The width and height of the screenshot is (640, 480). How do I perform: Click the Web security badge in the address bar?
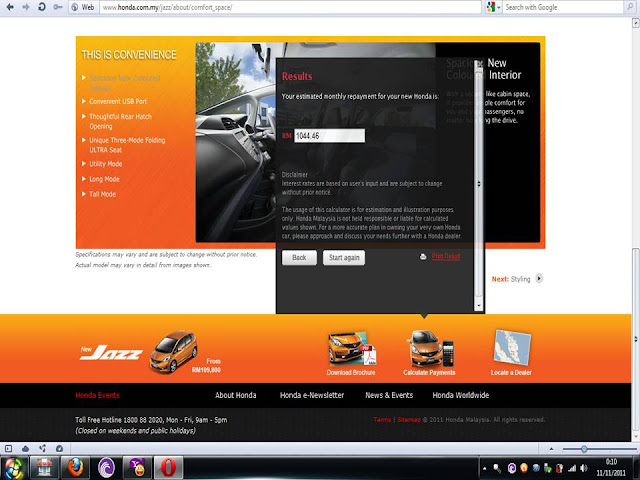coord(82,7)
